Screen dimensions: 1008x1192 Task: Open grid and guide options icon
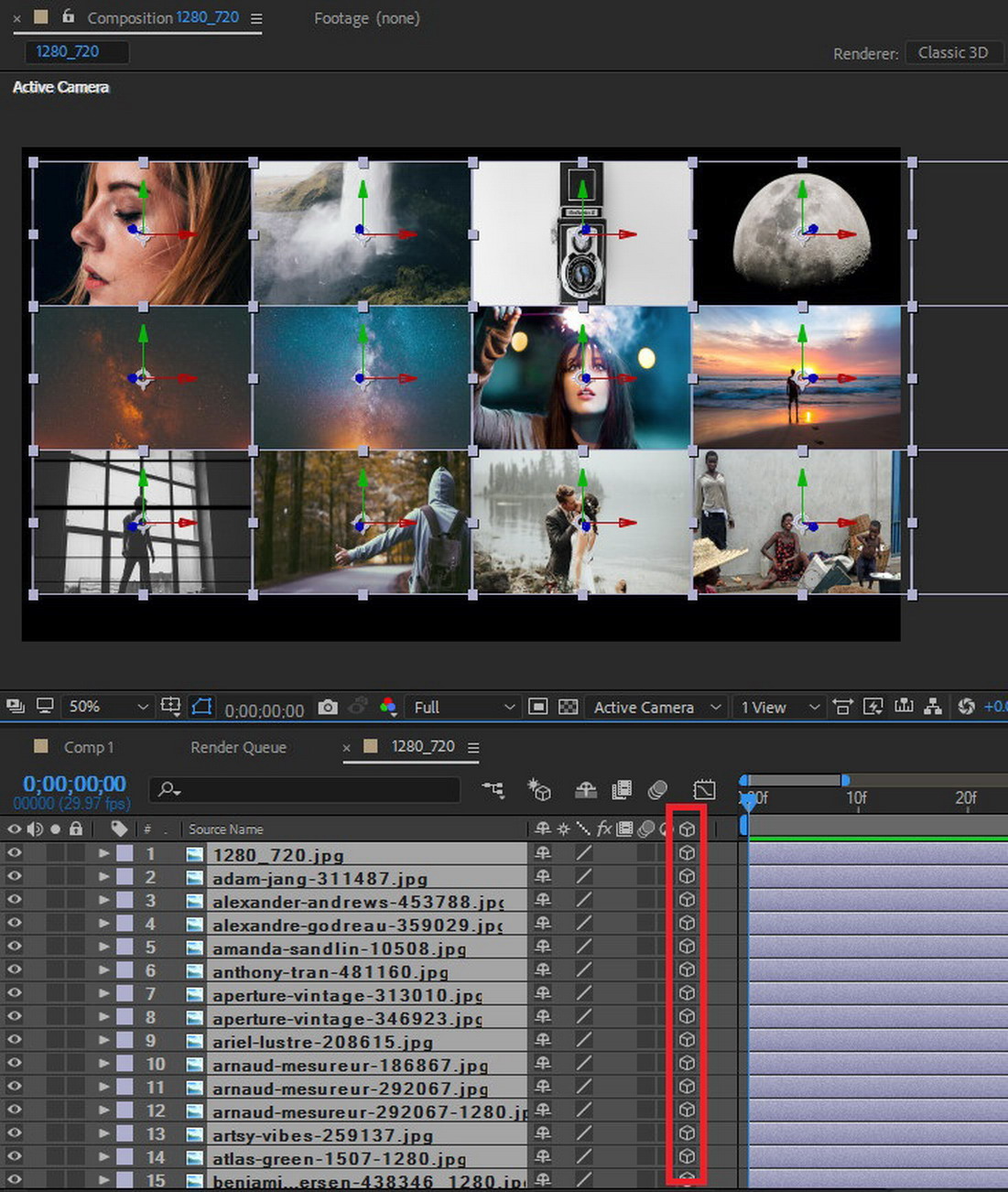click(x=170, y=707)
